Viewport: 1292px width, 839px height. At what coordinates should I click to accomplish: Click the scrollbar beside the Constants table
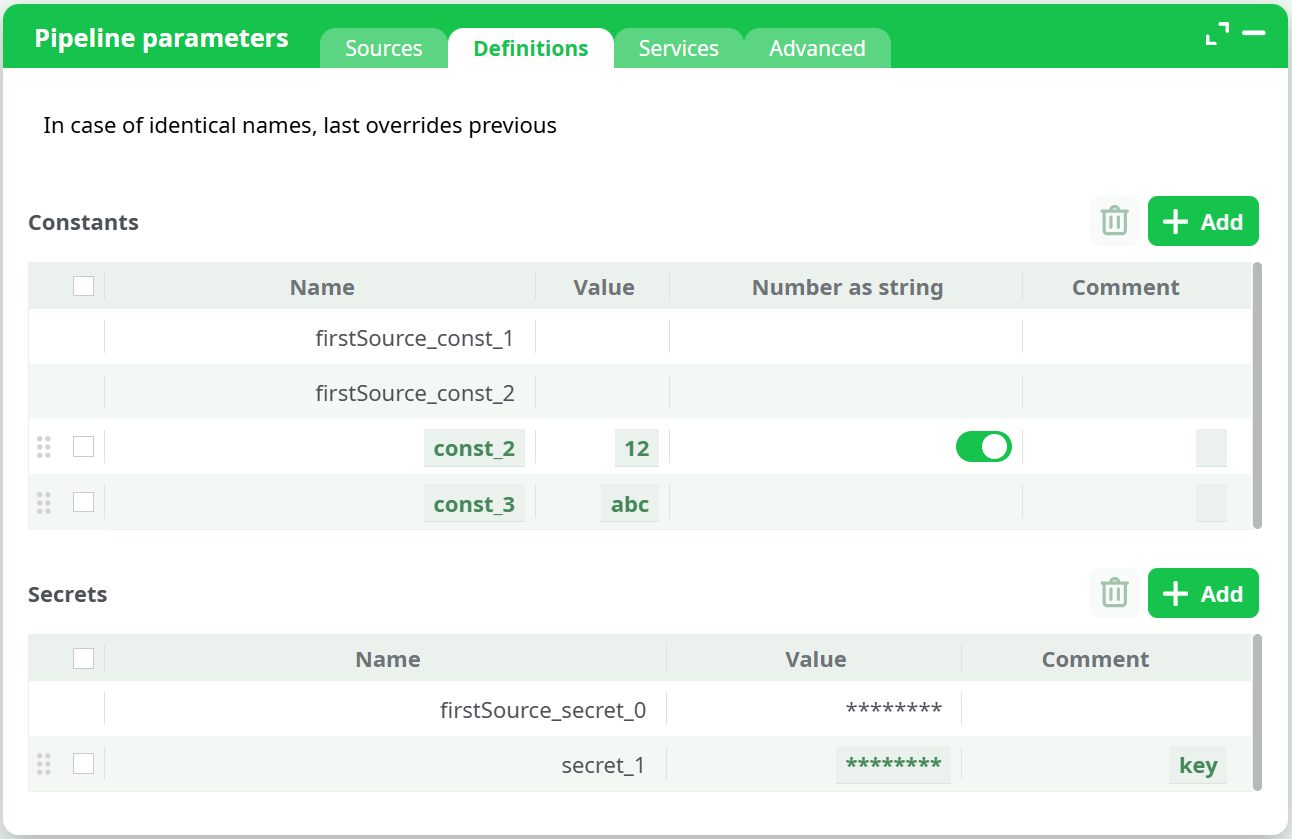[1257, 395]
